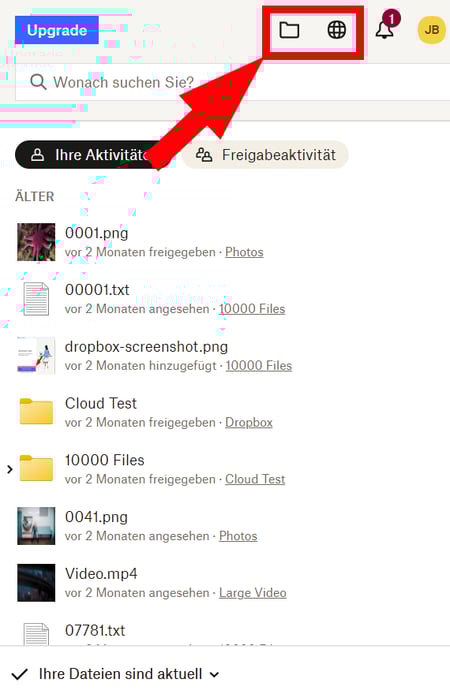This screenshot has height=694, width=450.
Task: Expand the 10000 Files row chevron
Action: point(10,469)
